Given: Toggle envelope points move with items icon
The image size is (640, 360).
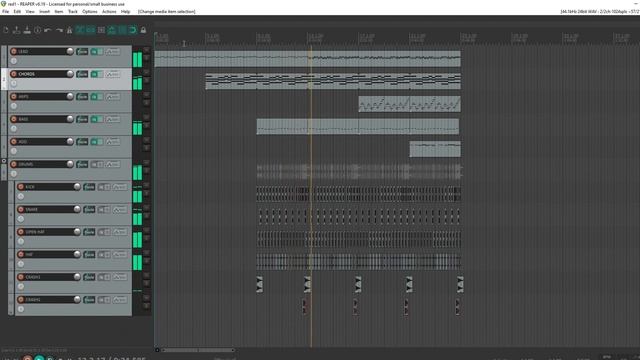Looking at the screenshot, I should pyautogui.click(x=112, y=30).
